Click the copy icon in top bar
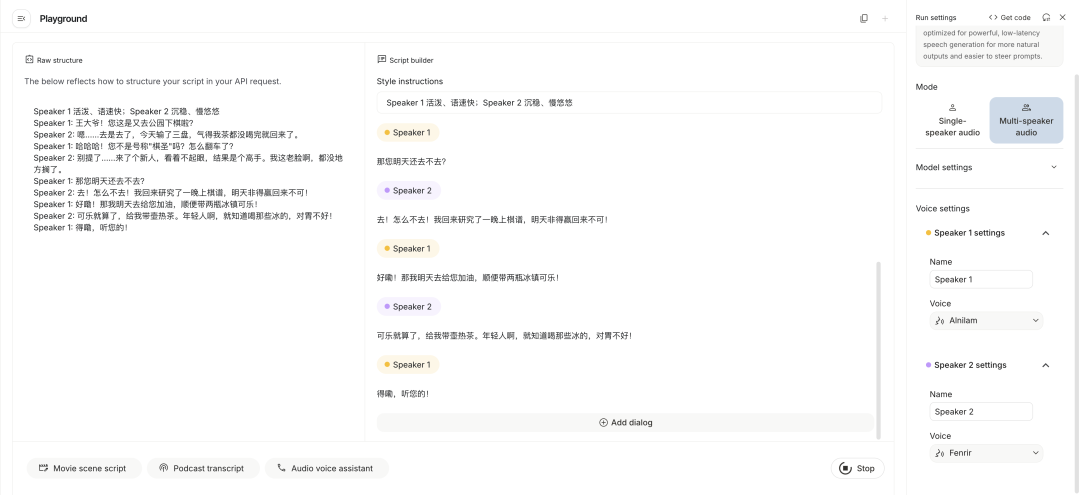This screenshot has width=1080, height=495. point(864,18)
